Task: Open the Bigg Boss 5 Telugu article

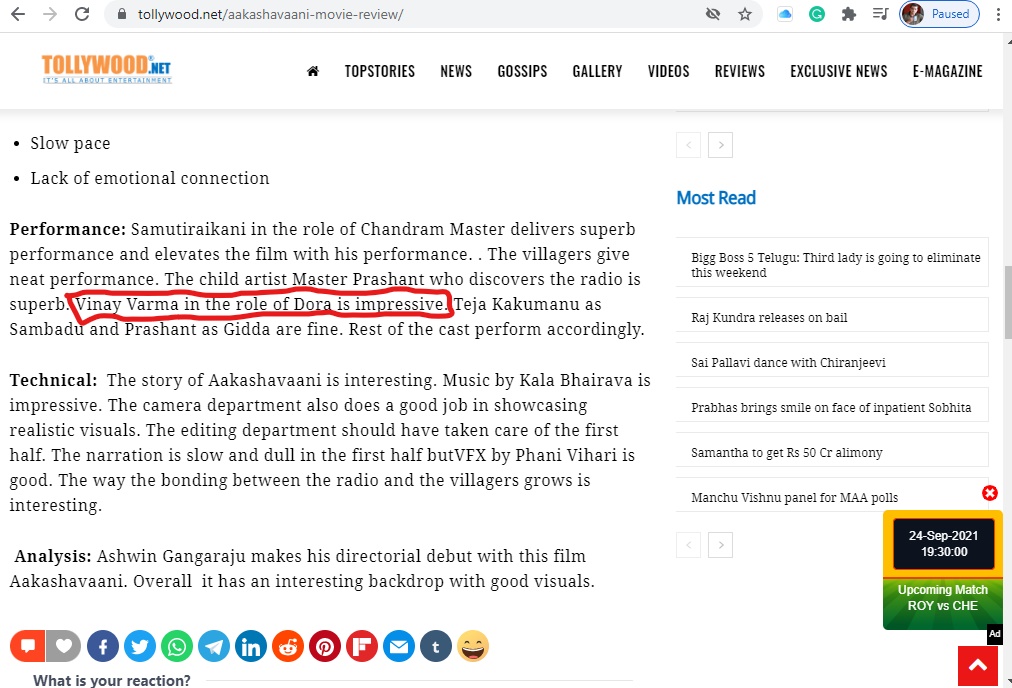Action: coord(836,265)
